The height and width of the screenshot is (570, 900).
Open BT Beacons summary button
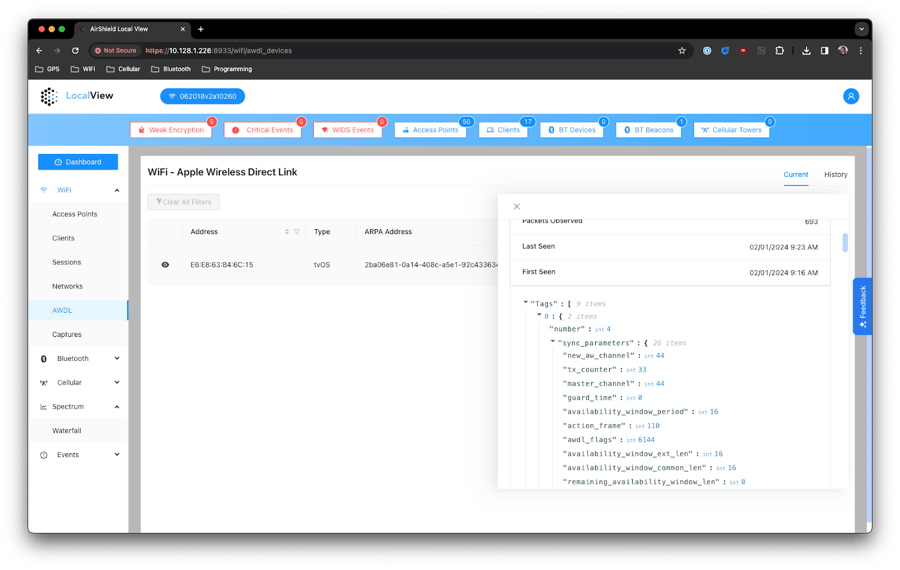click(x=649, y=130)
